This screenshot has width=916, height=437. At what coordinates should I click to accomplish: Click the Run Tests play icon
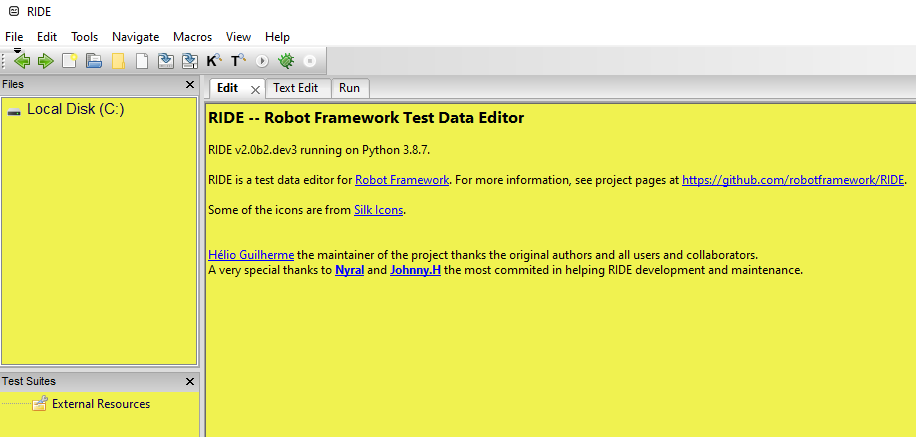pyautogui.click(x=262, y=61)
